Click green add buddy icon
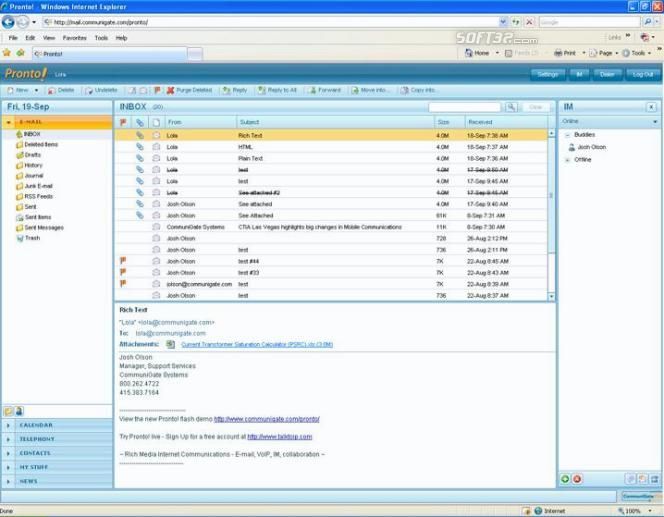Viewport: 664px width, 517px height. [x=565, y=479]
